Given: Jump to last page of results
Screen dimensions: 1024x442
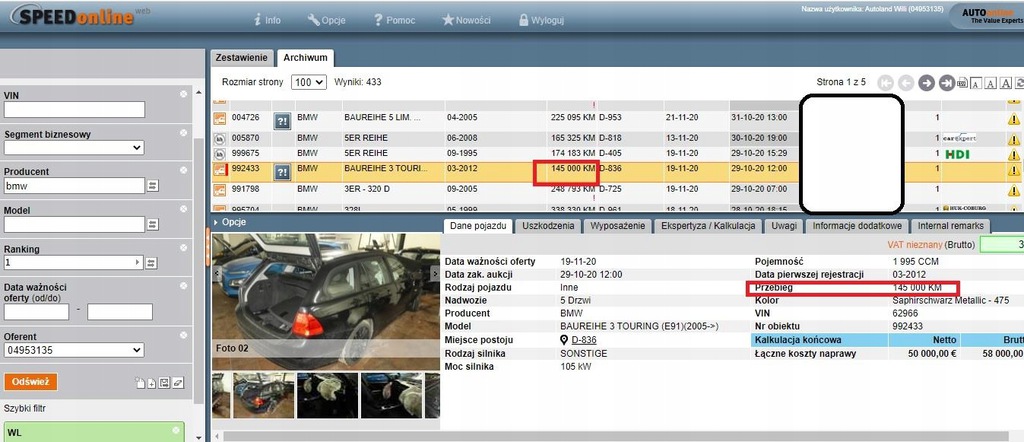Looking at the screenshot, I should point(945,82).
